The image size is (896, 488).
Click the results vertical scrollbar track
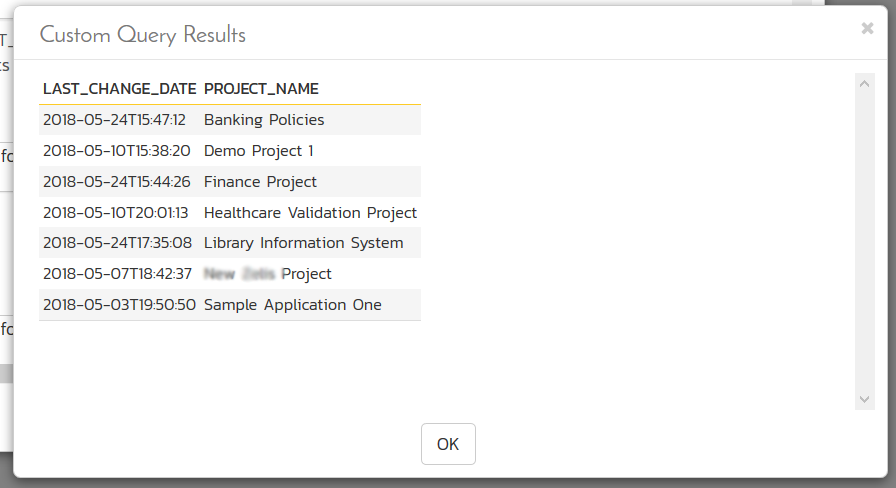tap(865, 240)
